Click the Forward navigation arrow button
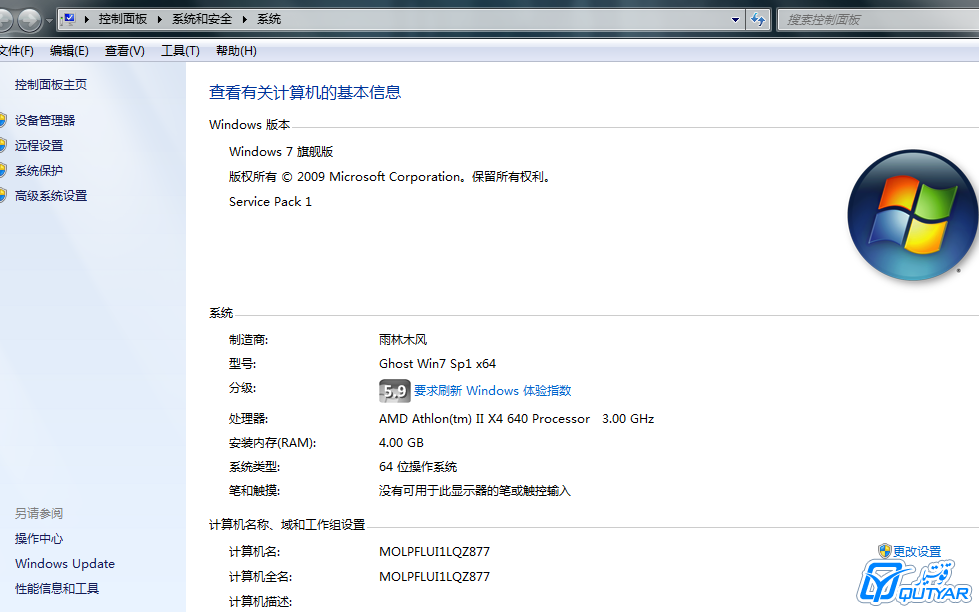Image resolution: width=979 pixels, height=612 pixels. [x=29, y=21]
